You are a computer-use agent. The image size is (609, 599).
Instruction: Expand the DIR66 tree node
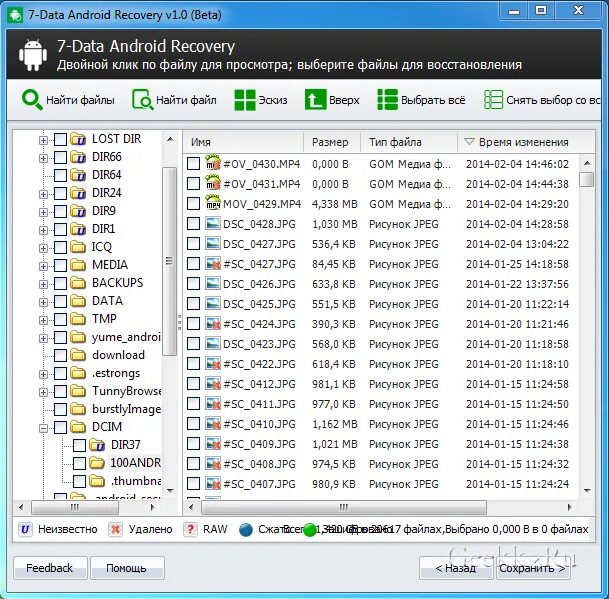(x=44, y=158)
